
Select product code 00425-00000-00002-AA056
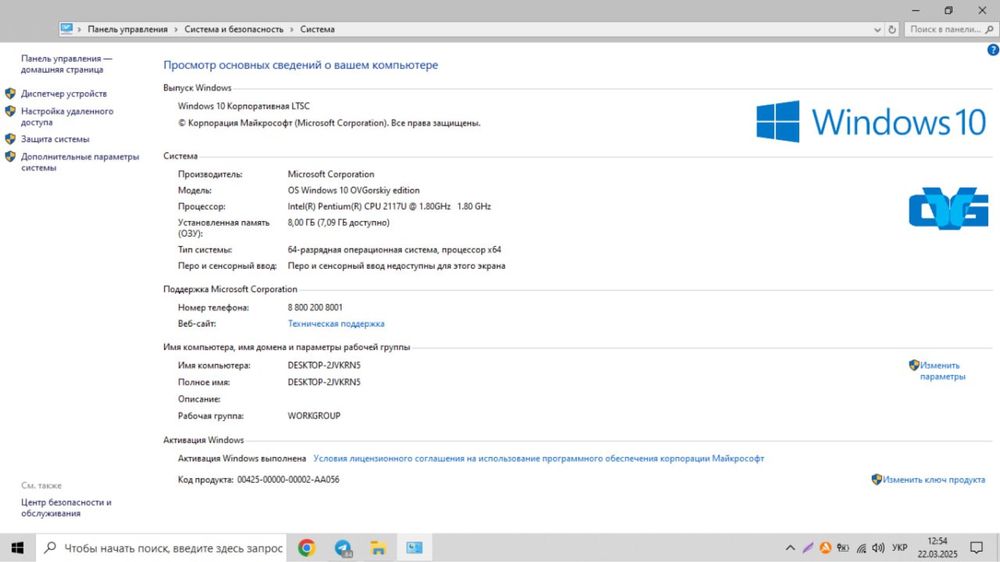click(x=288, y=480)
